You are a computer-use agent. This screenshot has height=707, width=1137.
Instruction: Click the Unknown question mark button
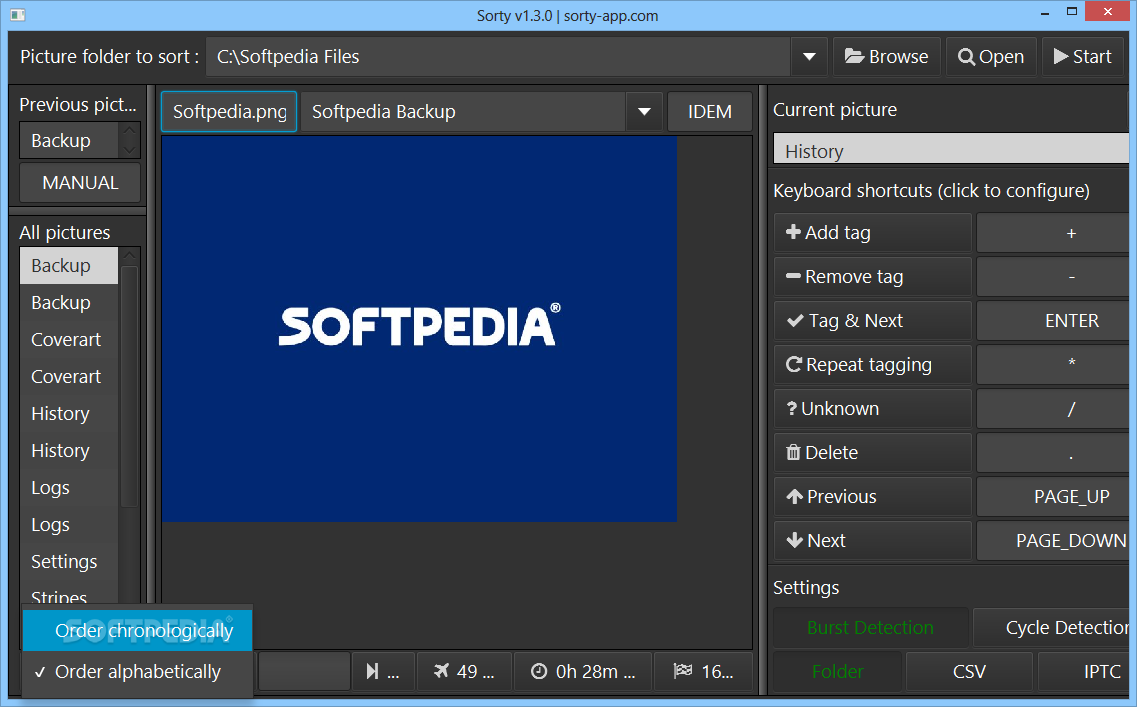[x=872, y=409]
